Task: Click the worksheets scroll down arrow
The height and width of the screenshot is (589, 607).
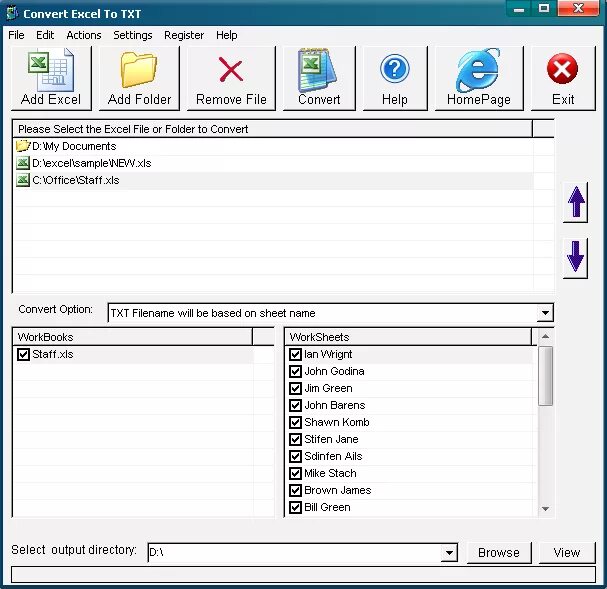Action: tap(545, 509)
